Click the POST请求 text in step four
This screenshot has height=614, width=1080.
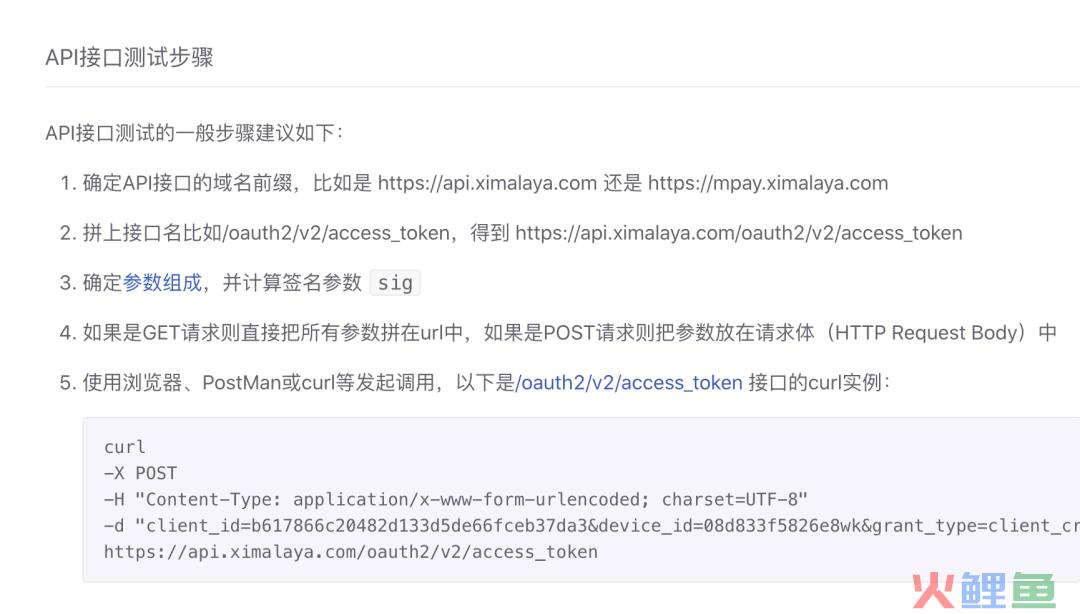coord(585,333)
